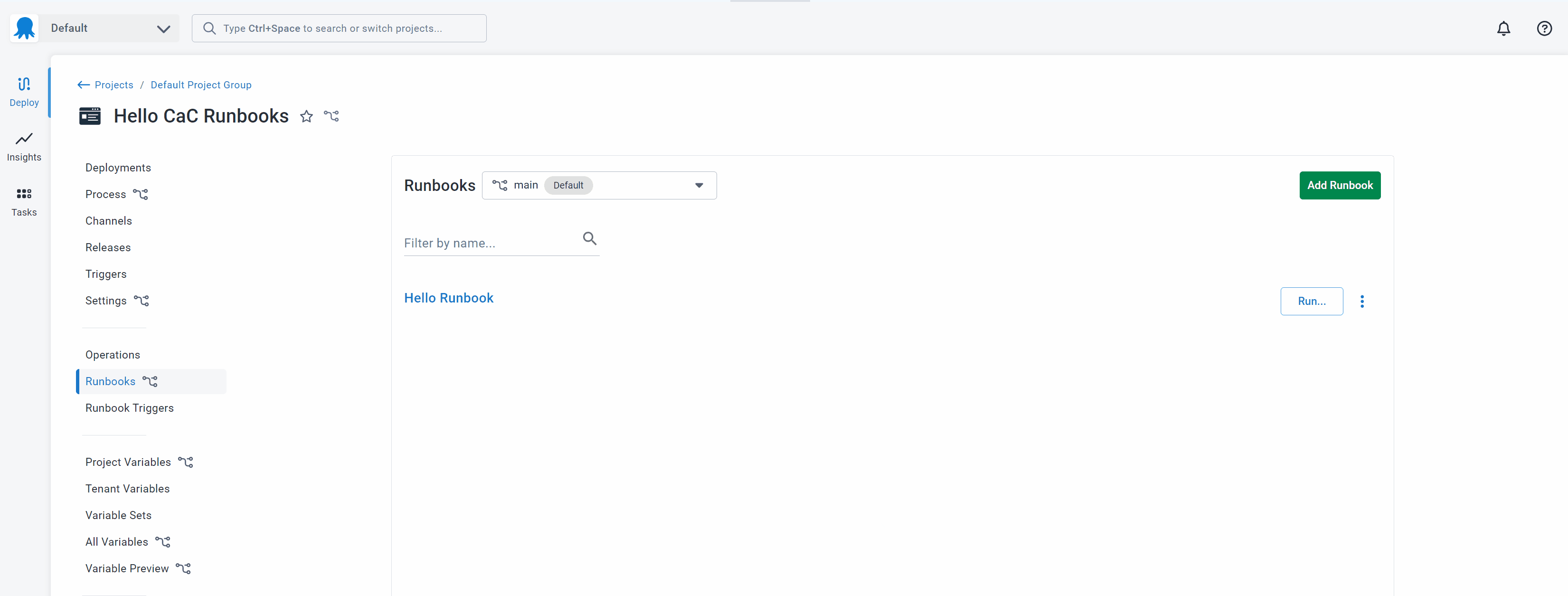Image resolution: width=1568 pixels, height=596 pixels.
Task: Open the Tasks section in the sidebar
Action: coord(24,201)
